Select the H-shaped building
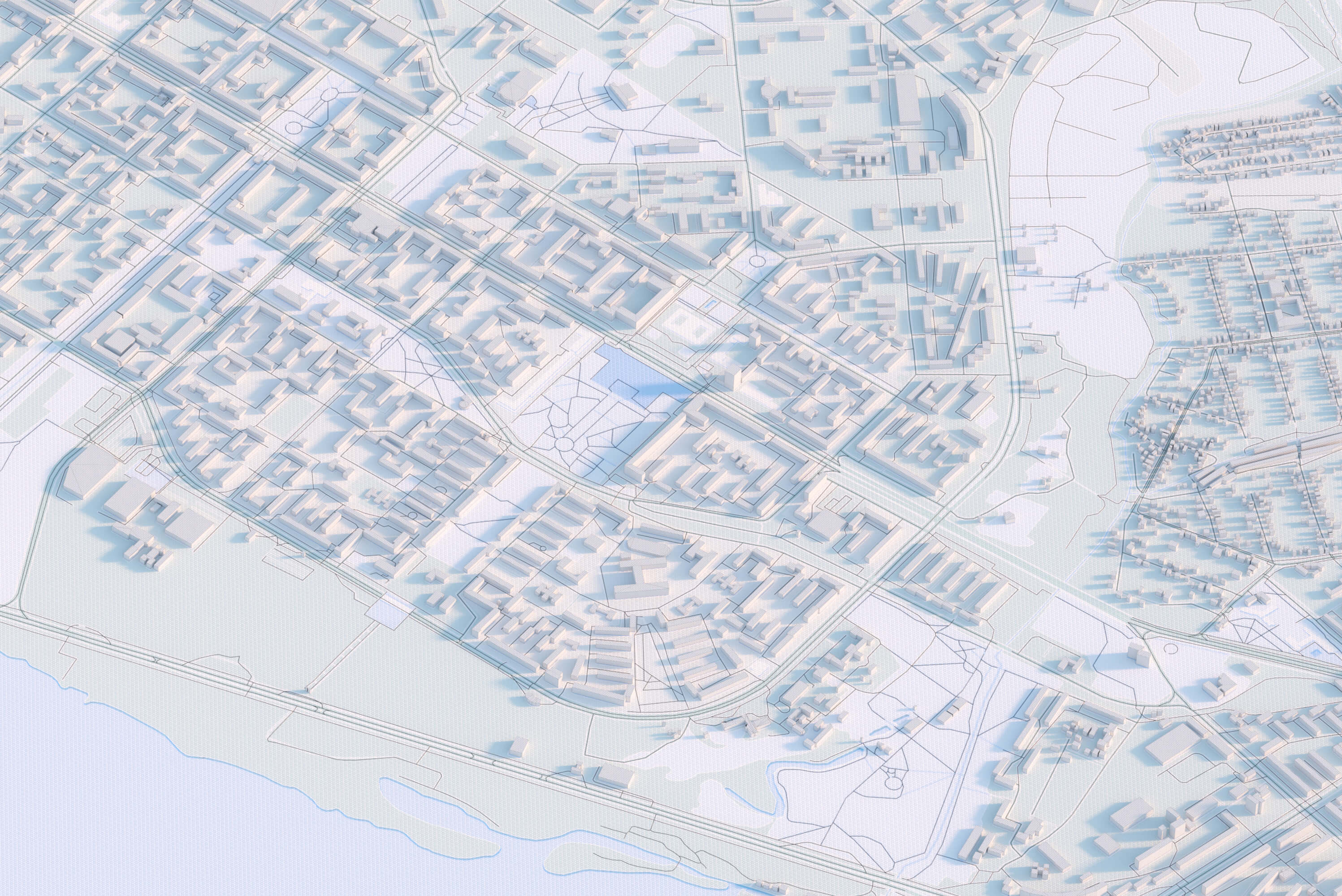 pos(639,575)
